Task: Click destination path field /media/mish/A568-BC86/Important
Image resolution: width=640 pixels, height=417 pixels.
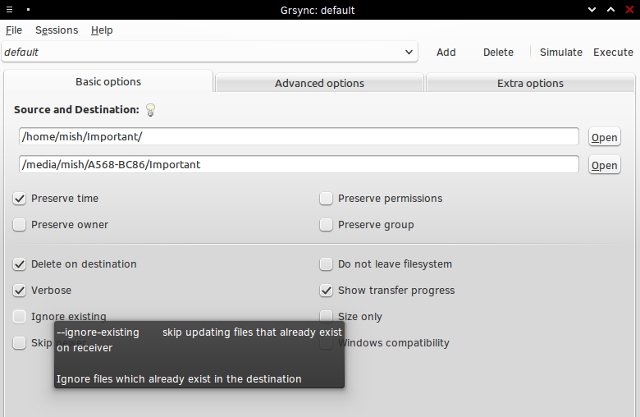Action: [299, 164]
